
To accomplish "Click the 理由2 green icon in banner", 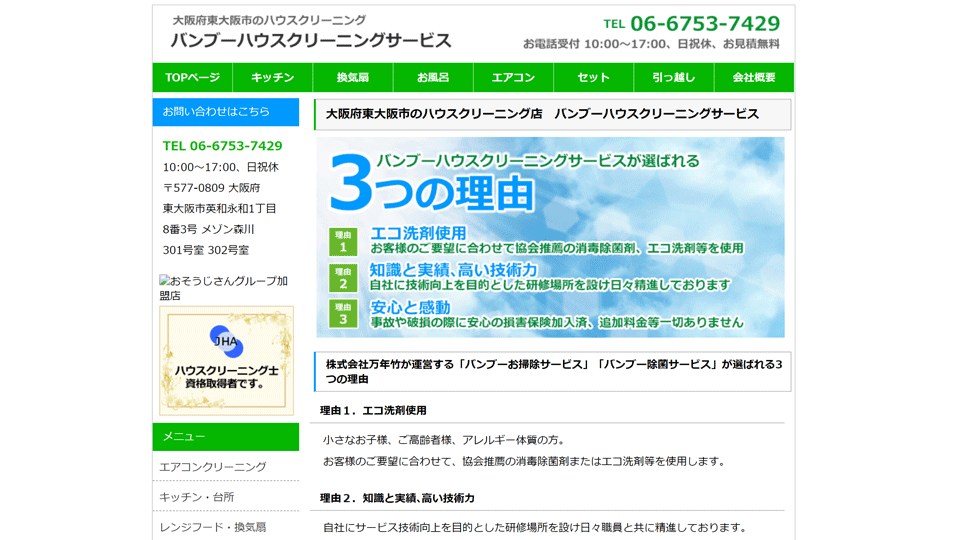I will pos(343,278).
